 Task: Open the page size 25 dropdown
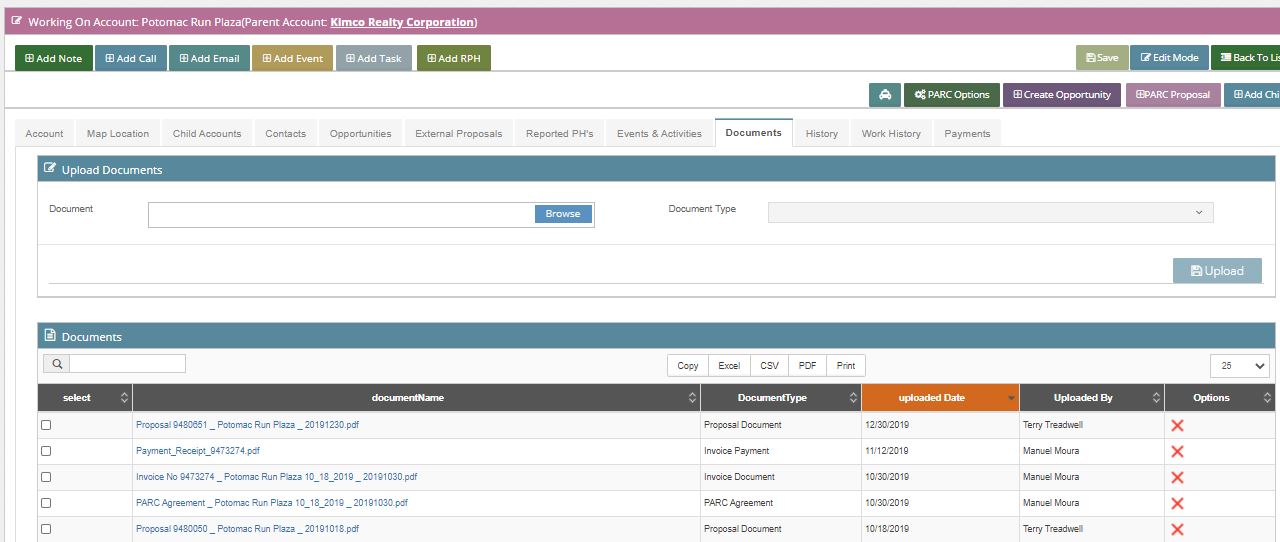[1239, 366]
